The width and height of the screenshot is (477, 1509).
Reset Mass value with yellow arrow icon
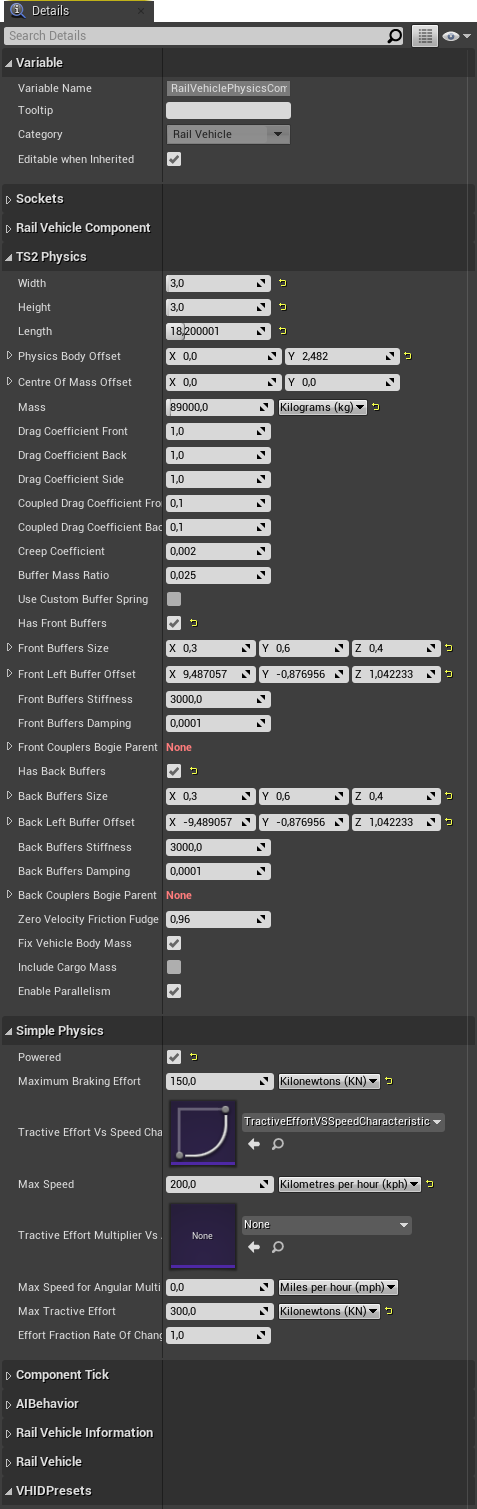tap(376, 407)
